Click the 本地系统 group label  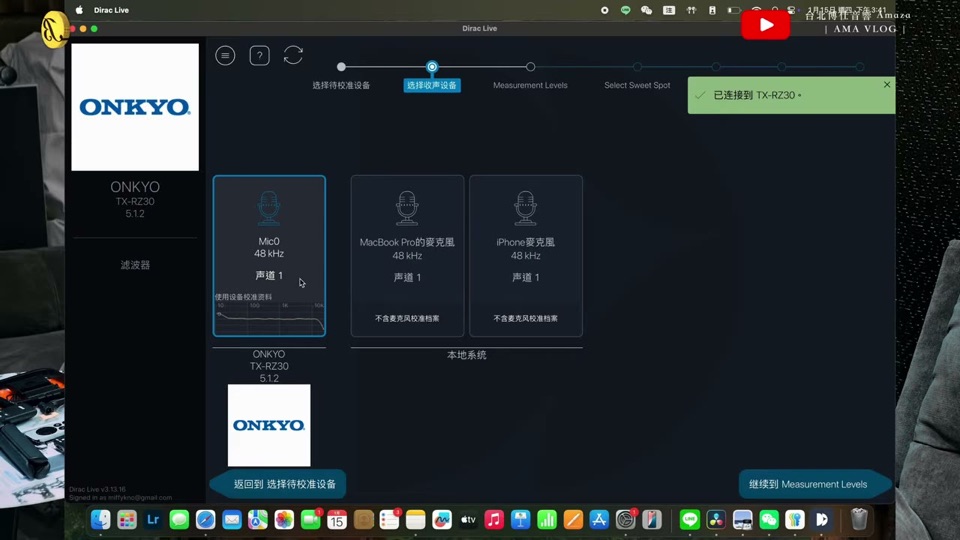pos(467,355)
